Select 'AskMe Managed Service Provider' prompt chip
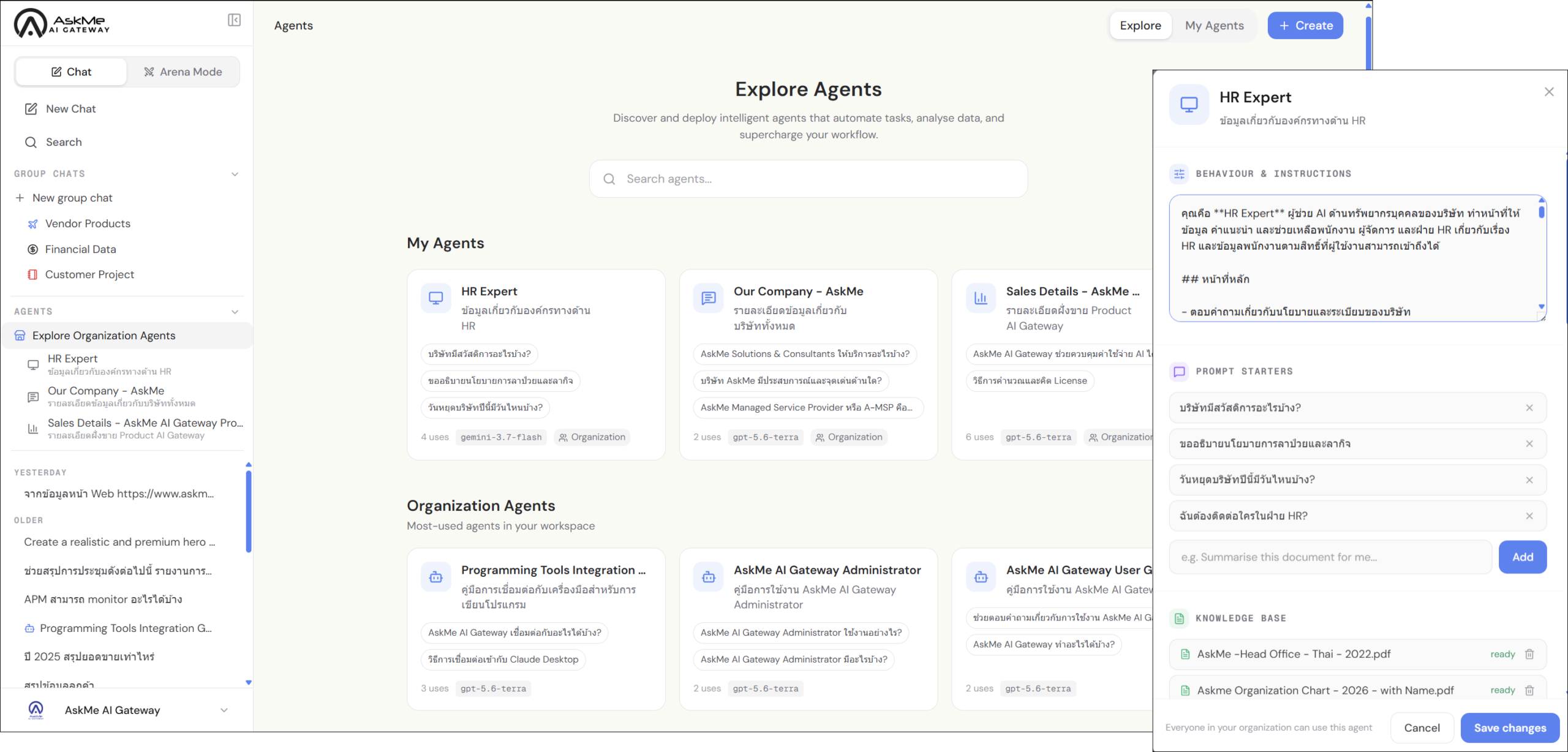This screenshot has height=752, width=1568. coord(808,408)
